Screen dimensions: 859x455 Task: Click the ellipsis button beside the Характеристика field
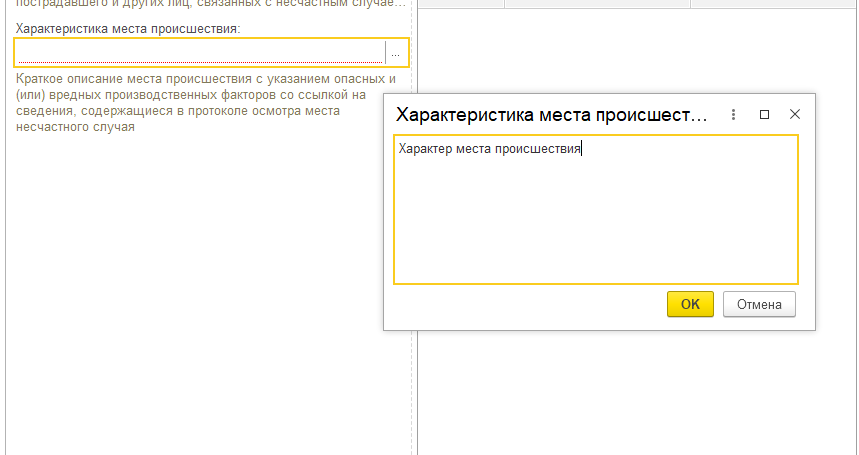pos(396,53)
